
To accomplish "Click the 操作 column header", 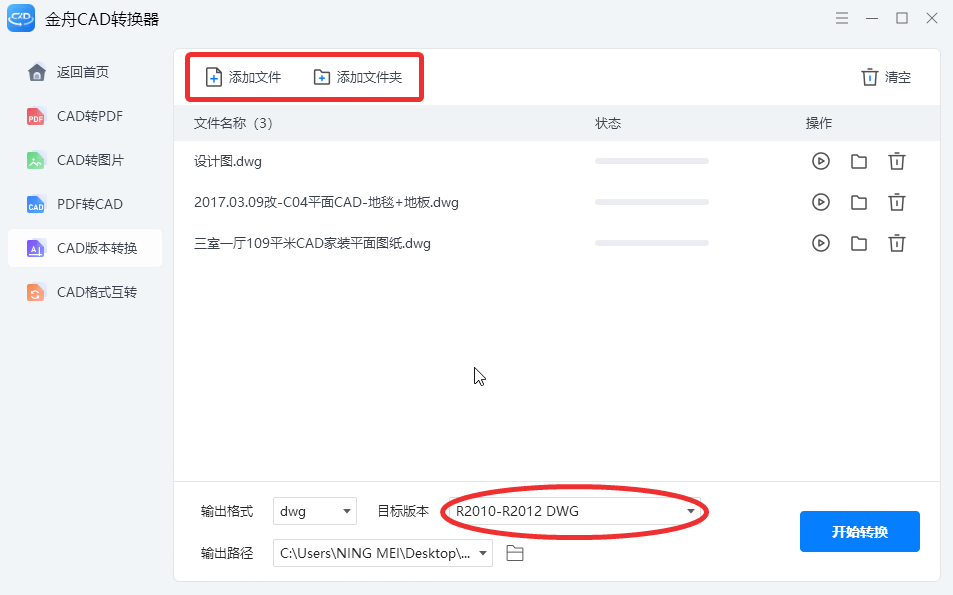I will point(819,123).
